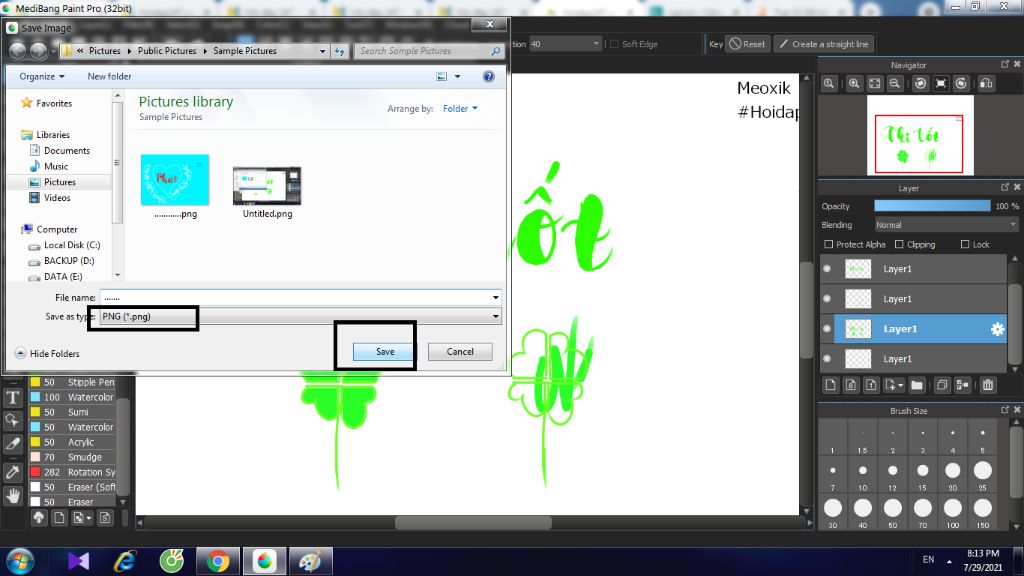Fit canvas to window in the Navigator
Screen dimensions: 1024x576
874,84
